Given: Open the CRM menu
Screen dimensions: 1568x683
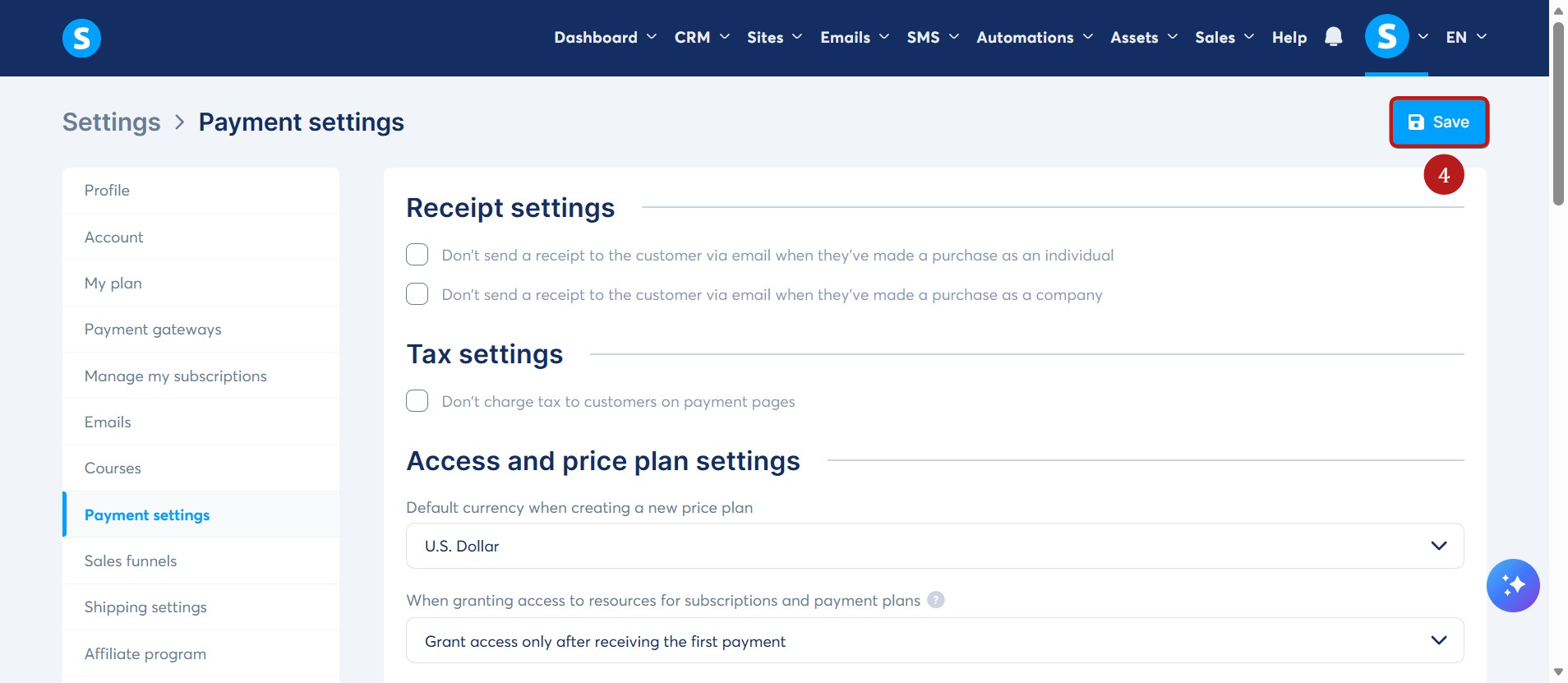Looking at the screenshot, I should coord(701,37).
